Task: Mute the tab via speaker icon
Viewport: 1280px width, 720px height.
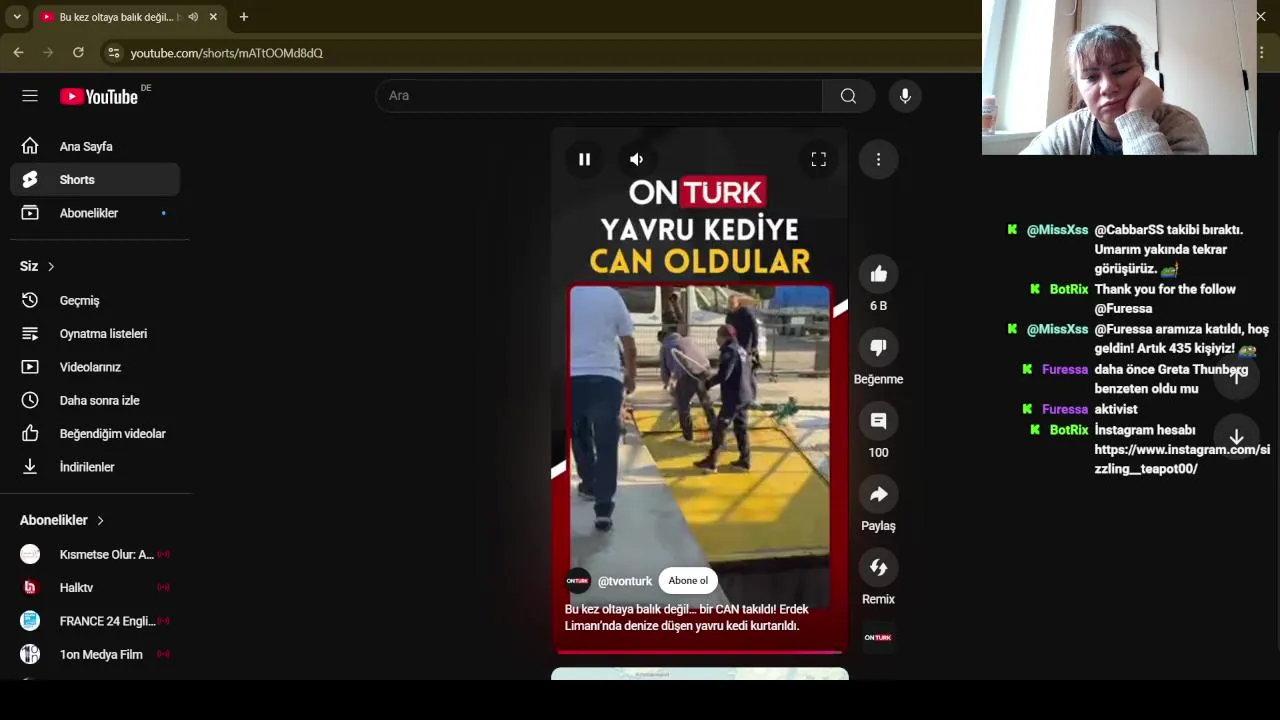Action: tap(193, 17)
